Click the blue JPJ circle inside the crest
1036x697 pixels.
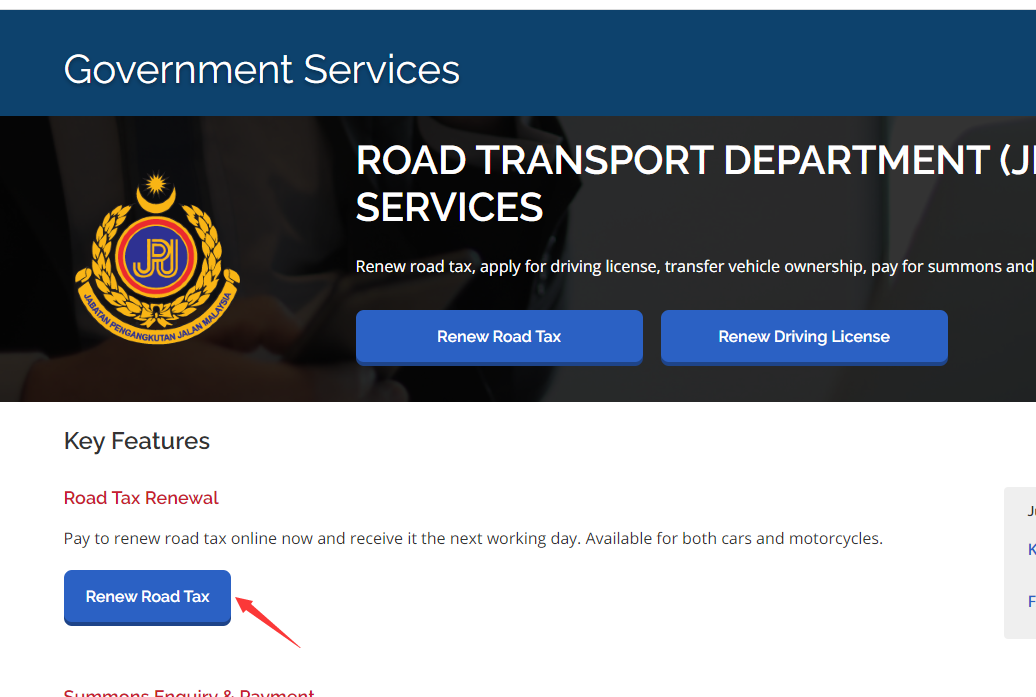157,257
